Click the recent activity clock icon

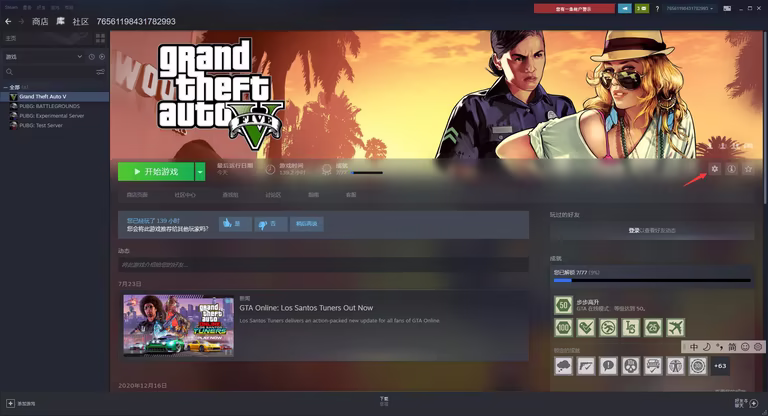pyautogui.click(x=91, y=57)
